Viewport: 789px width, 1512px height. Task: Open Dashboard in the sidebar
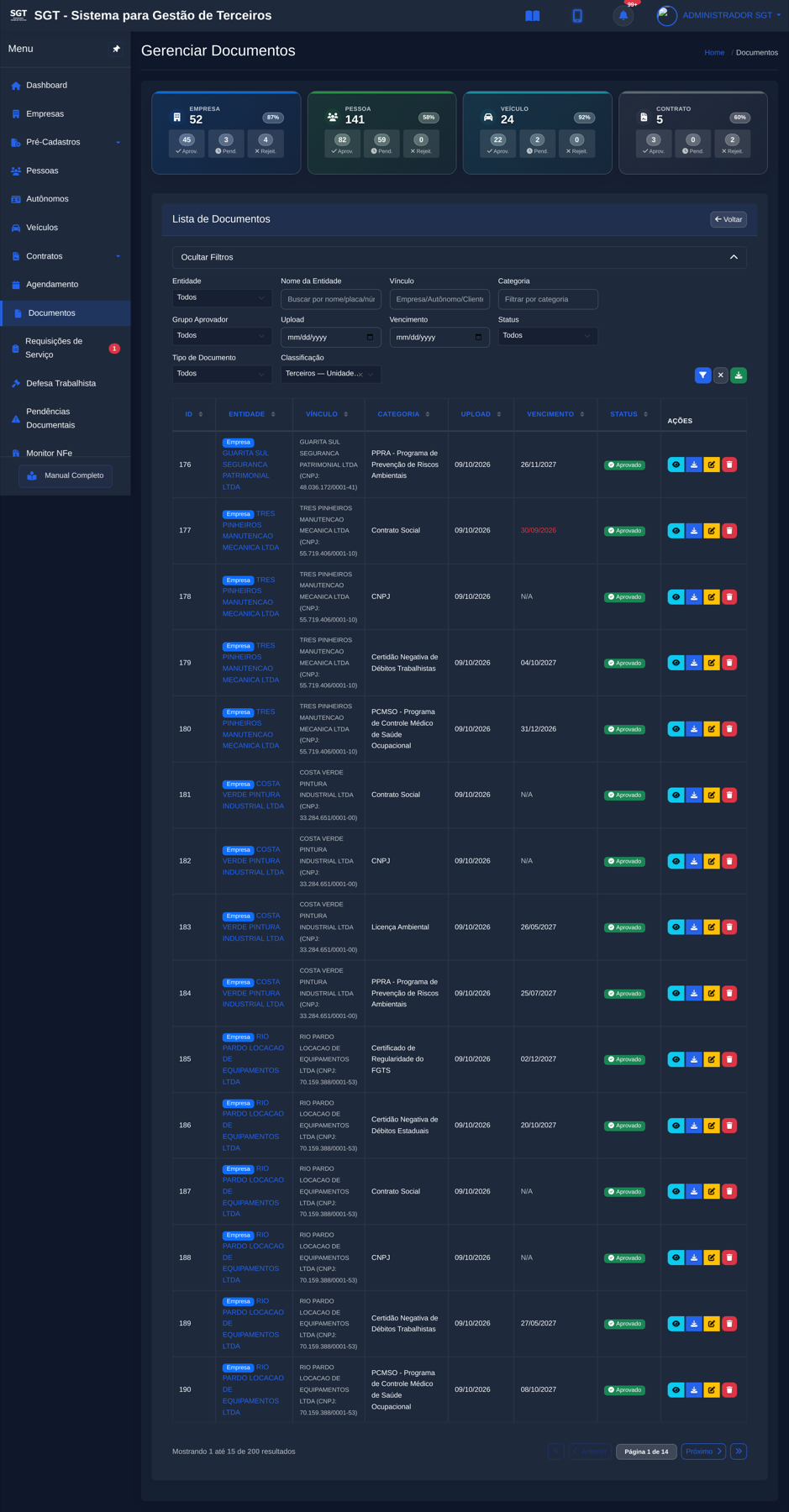[66, 86]
